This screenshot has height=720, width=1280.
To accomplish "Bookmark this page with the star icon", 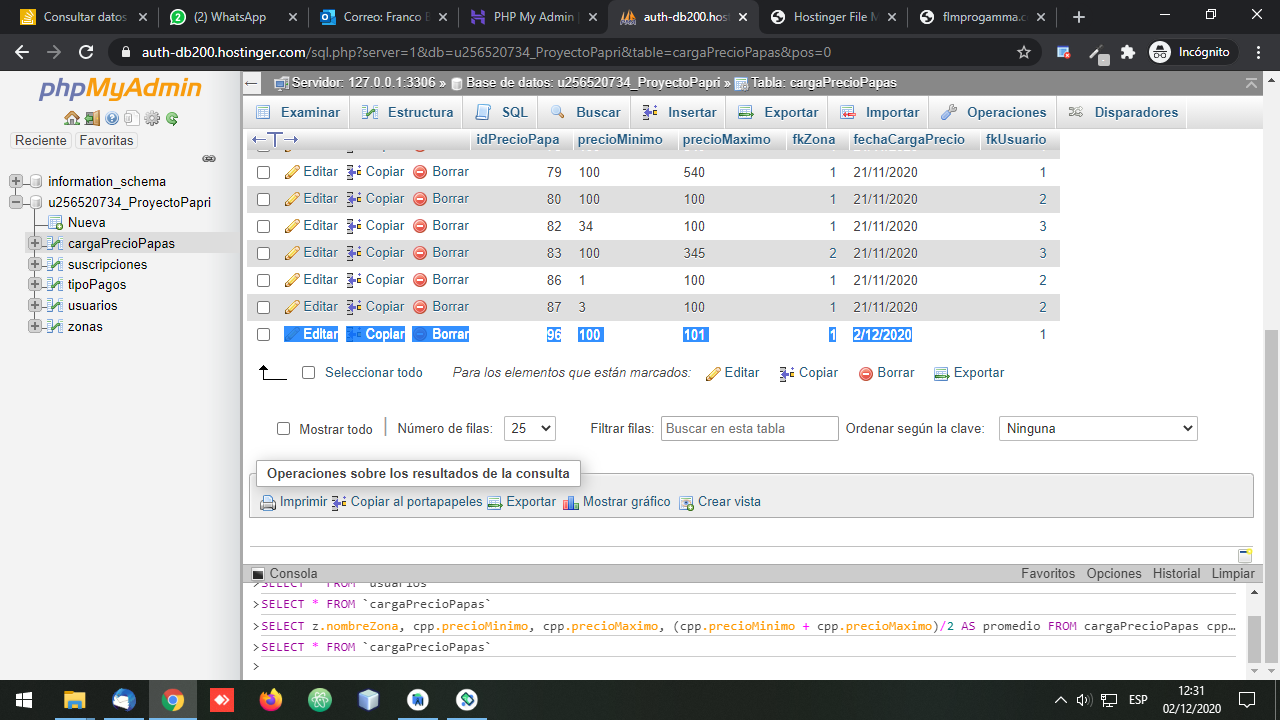I will point(1024,52).
